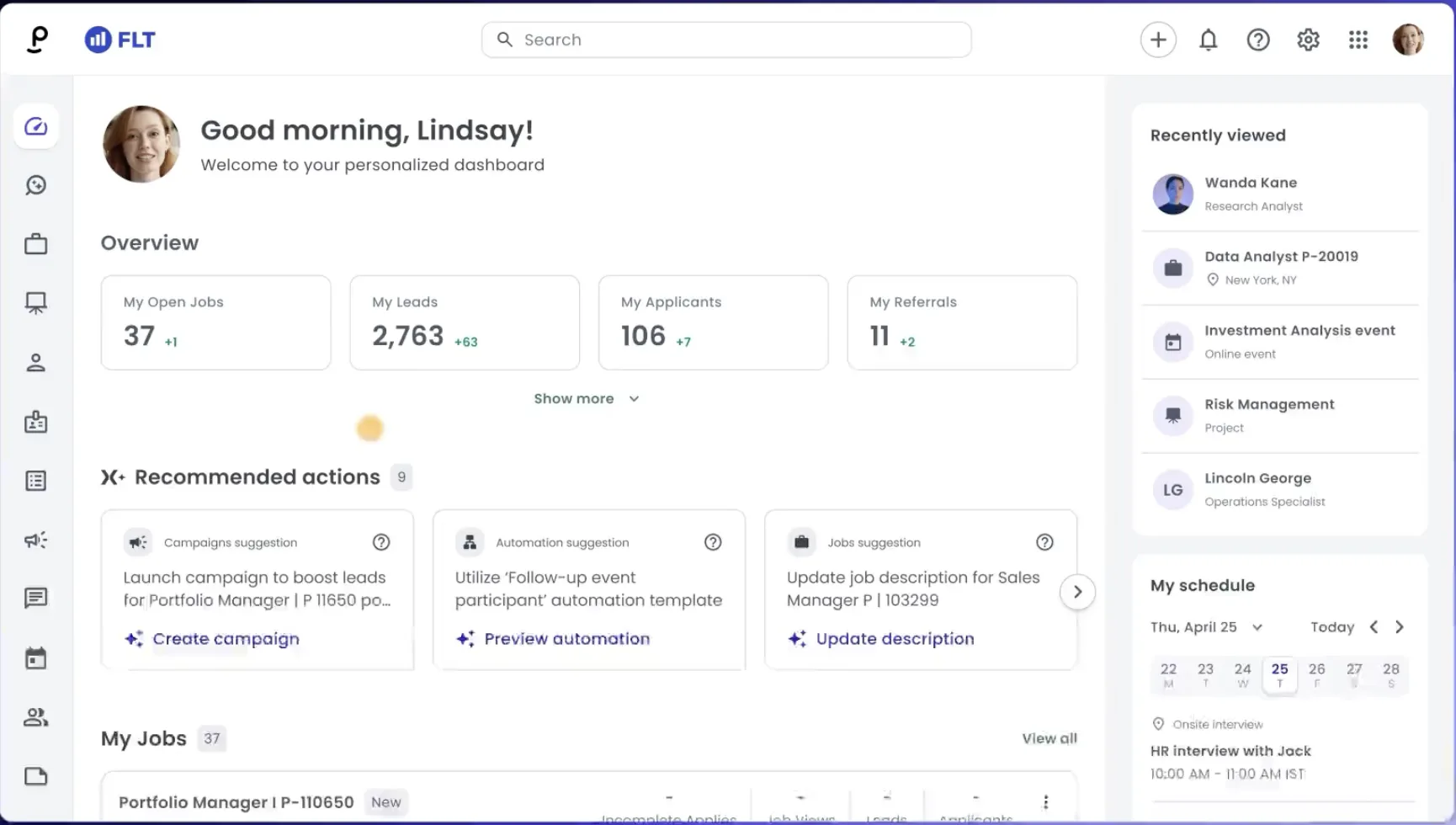Open the dashboard speedometer icon in sidebar
The image size is (1456, 825).
[36, 126]
